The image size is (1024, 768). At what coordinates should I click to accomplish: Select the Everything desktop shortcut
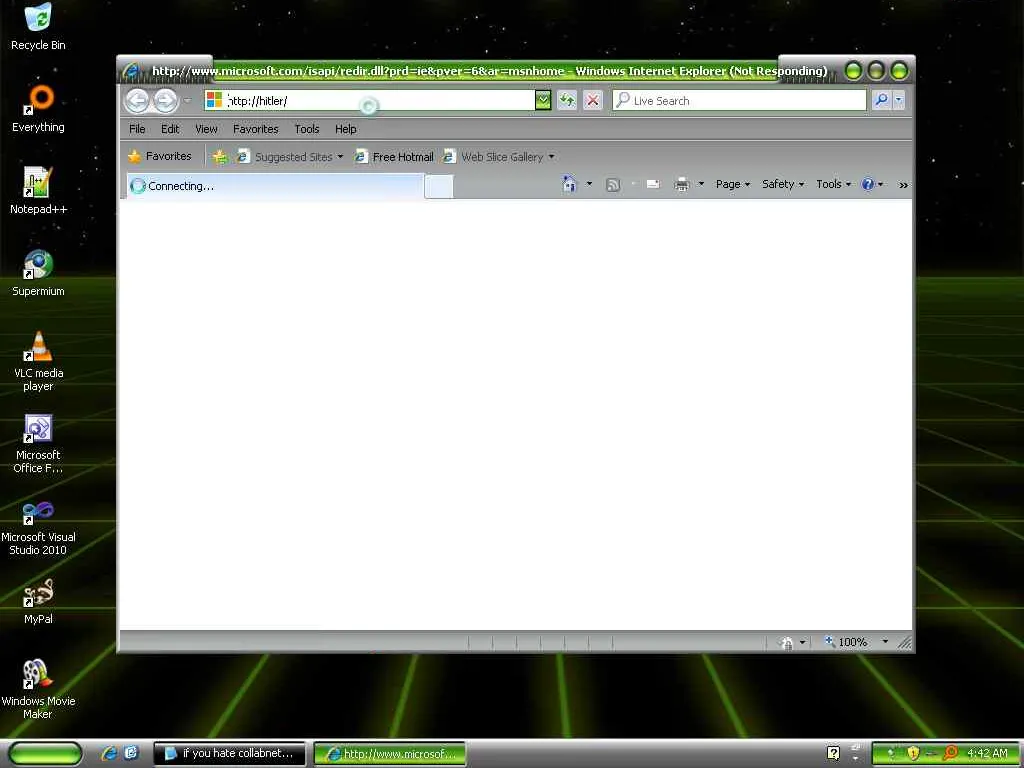click(38, 108)
